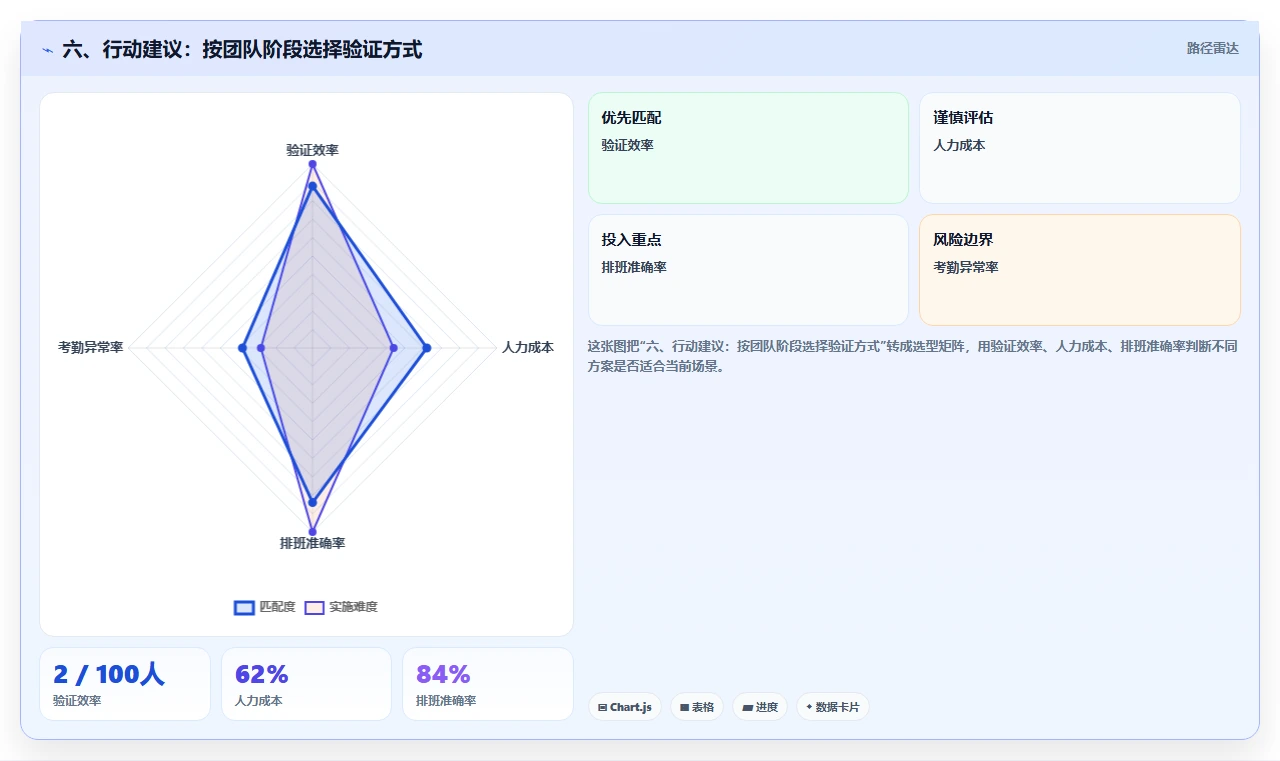Click the Chart.js chip
1280x761 pixels.
pos(625,707)
